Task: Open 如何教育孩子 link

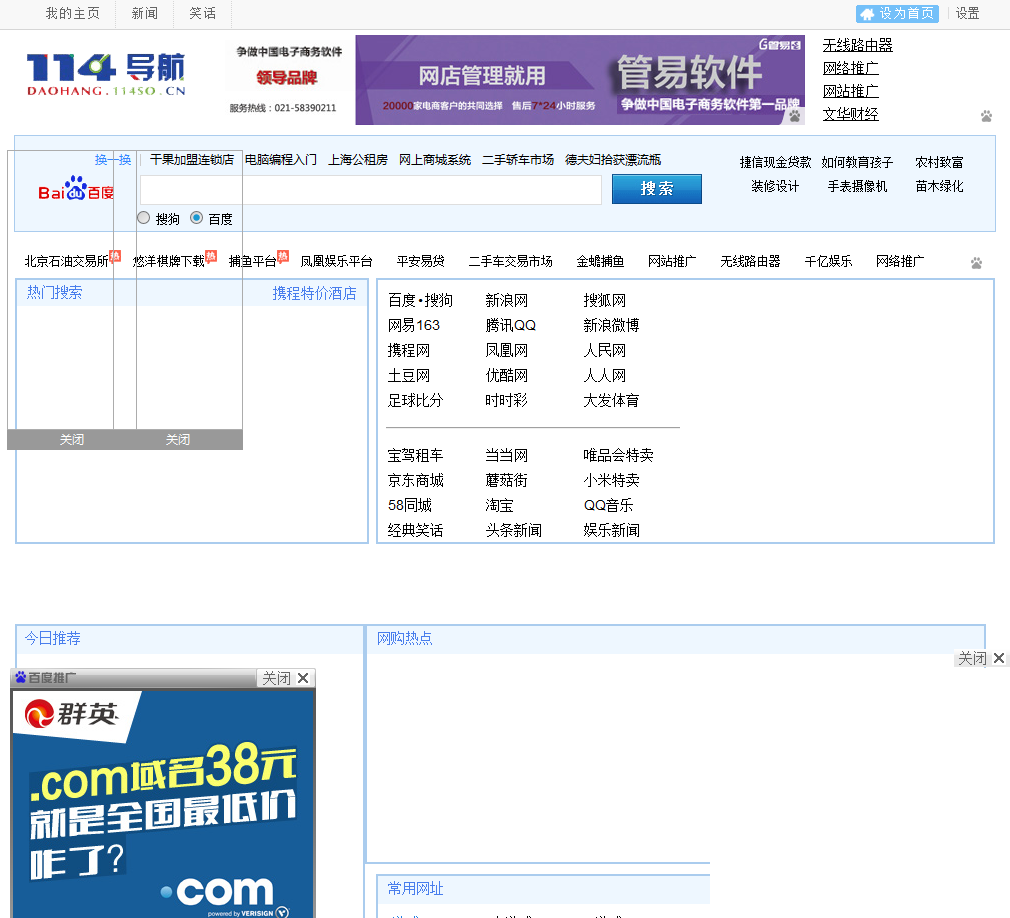Action: [857, 162]
